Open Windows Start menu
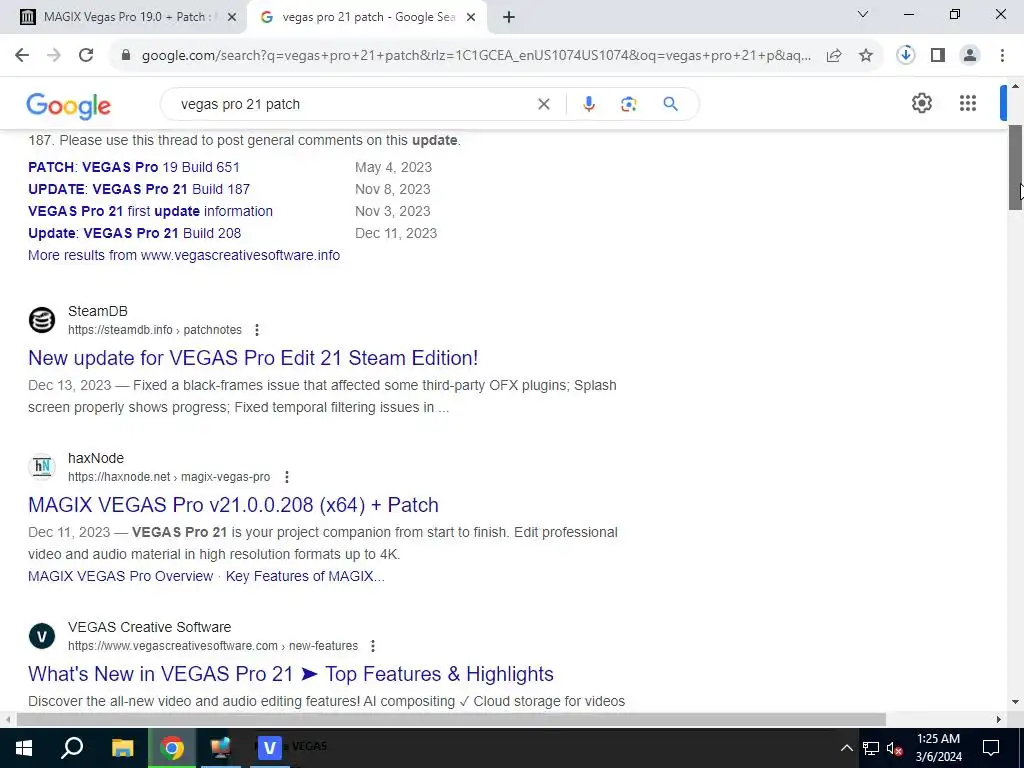This screenshot has width=1024, height=768. tap(24, 748)
